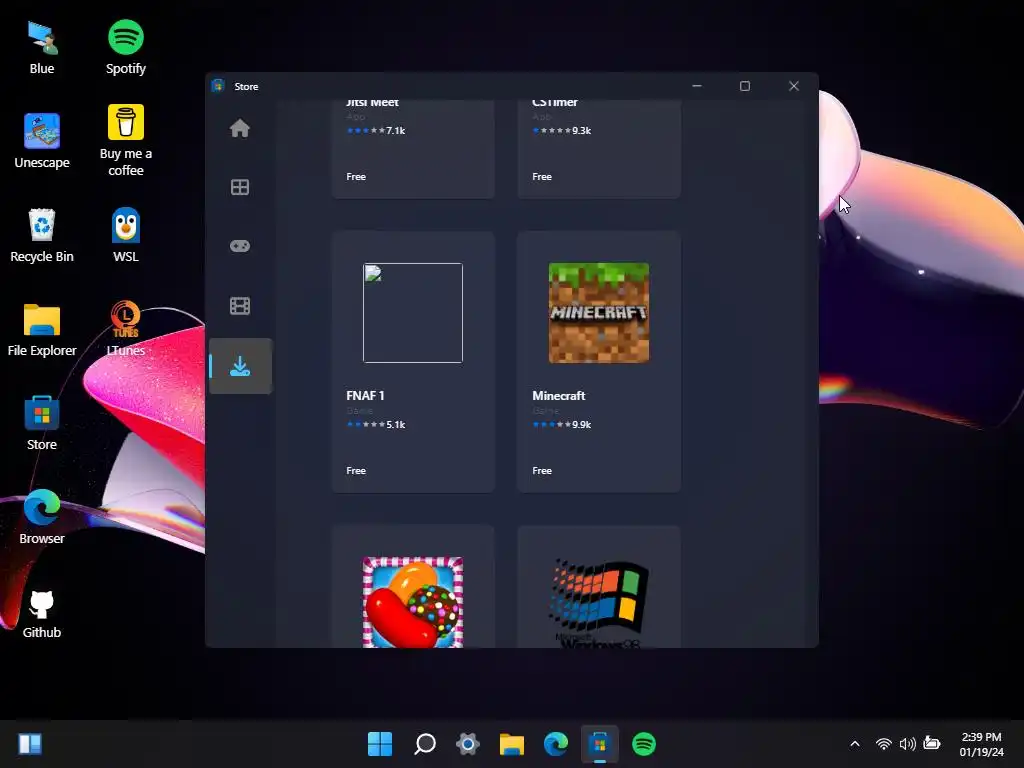Click the Free label on FNAF 1 card
The width and height of the screenshot is (1024, 768).
(x=356, y=470)
